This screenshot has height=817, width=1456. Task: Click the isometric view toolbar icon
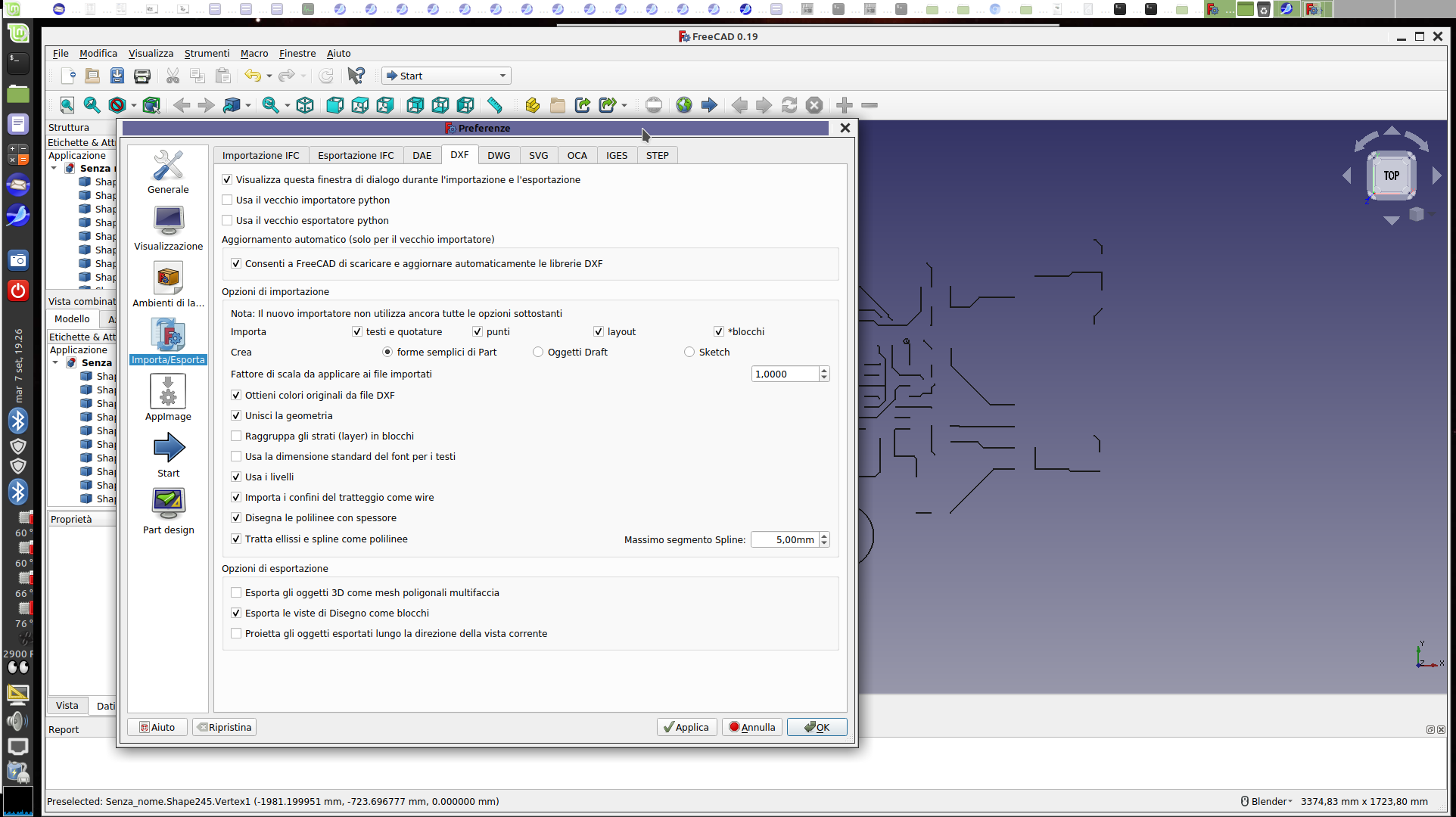pos(305,105)
